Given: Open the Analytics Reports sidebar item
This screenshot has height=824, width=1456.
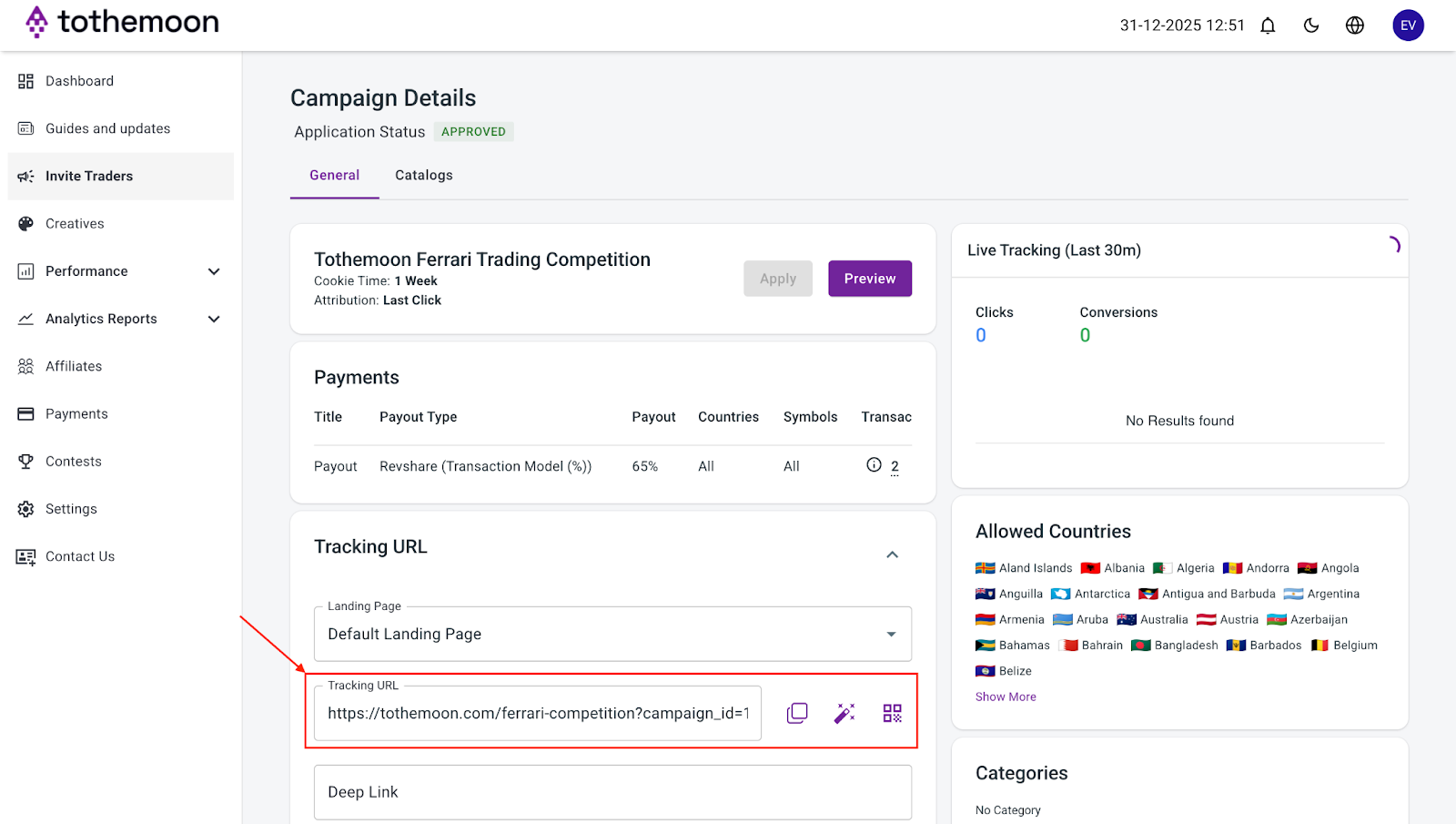Looking at the screenshot, I should pos(121,319).
